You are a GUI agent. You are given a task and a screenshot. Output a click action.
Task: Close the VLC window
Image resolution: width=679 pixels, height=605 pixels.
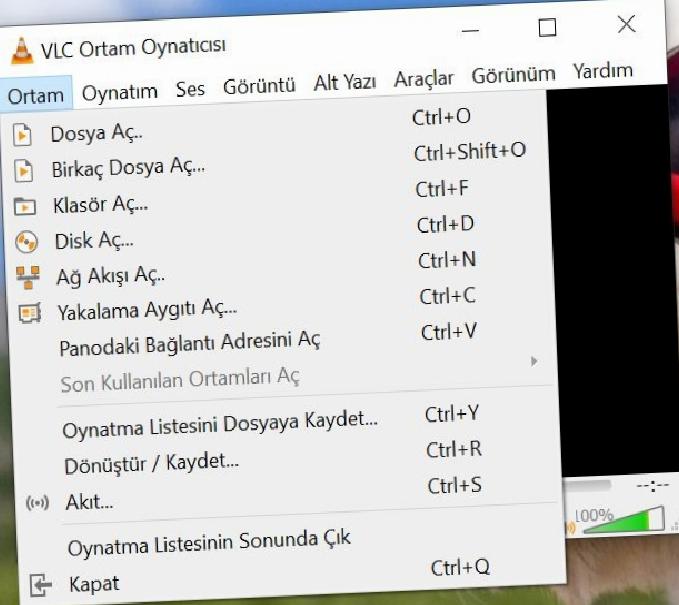click(x=626, y=24)
